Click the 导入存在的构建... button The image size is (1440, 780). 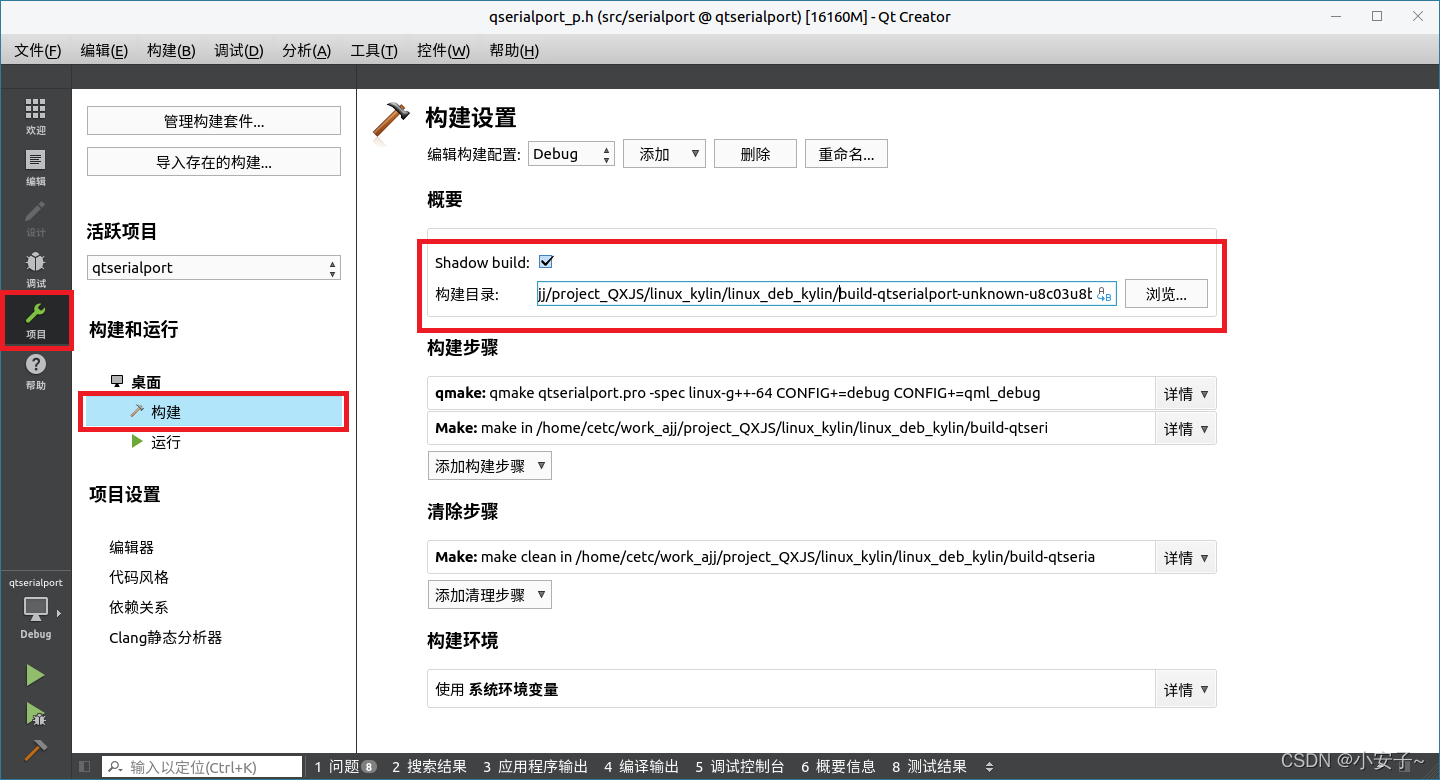[x=214, y=162]
